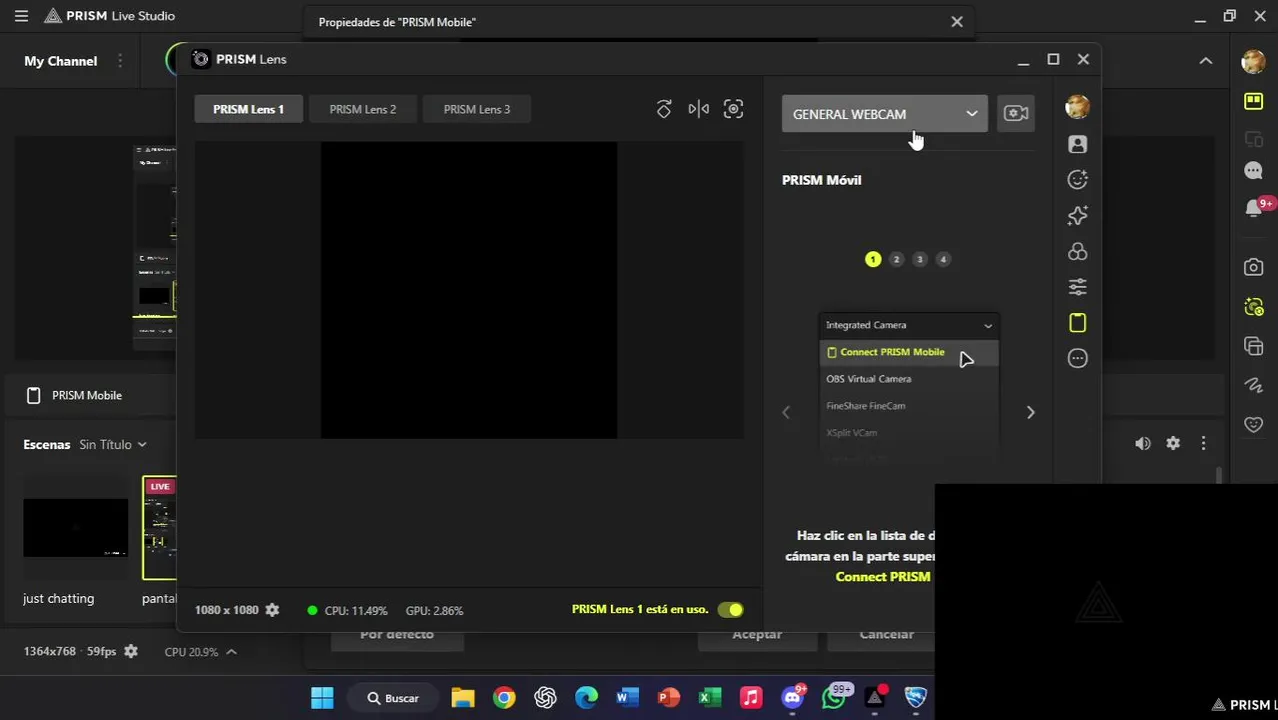
Task: Open the Escenas Sin Título dropdown
Action: click(x=113, y=444)
